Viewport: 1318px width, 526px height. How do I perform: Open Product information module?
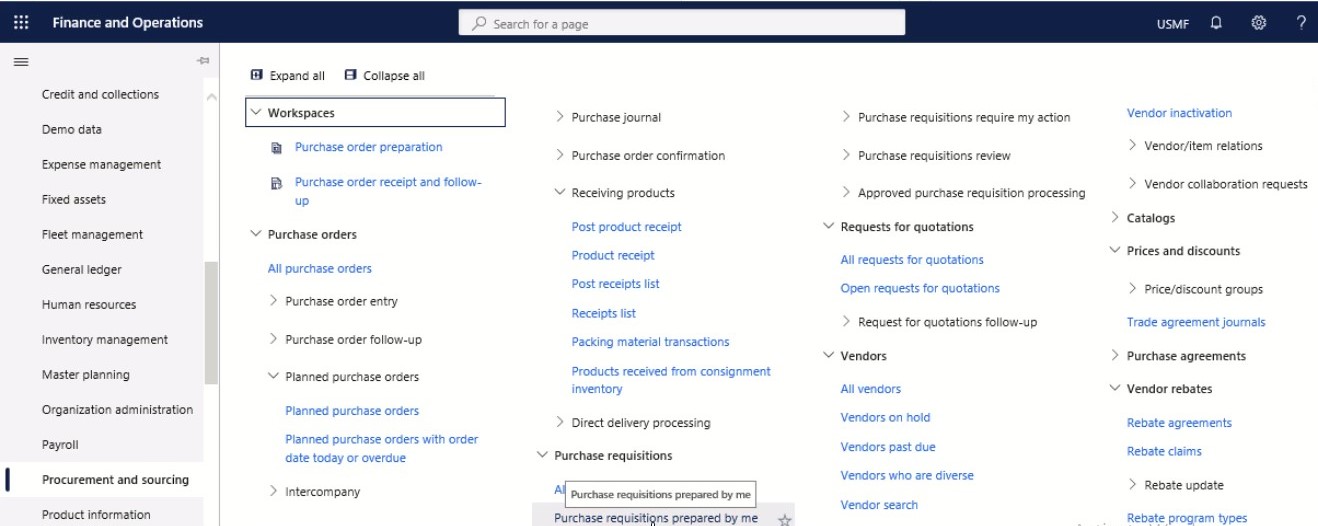[x=96, y=515]
